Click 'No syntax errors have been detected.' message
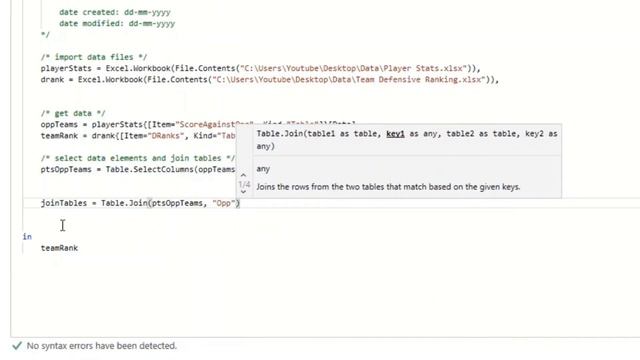640x360 pixels. point(102,346)
